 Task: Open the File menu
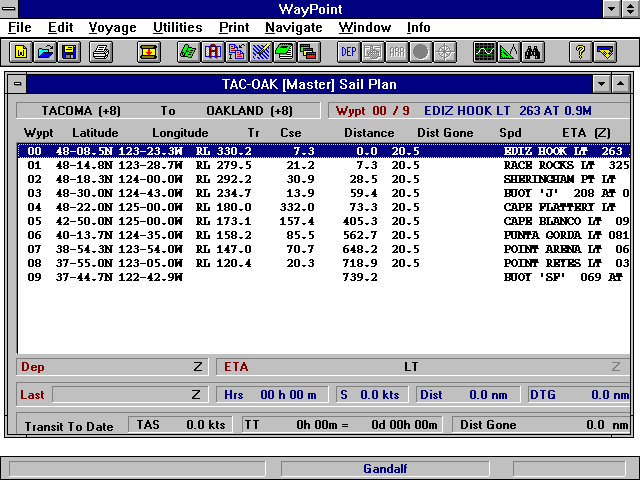(20, 27)
